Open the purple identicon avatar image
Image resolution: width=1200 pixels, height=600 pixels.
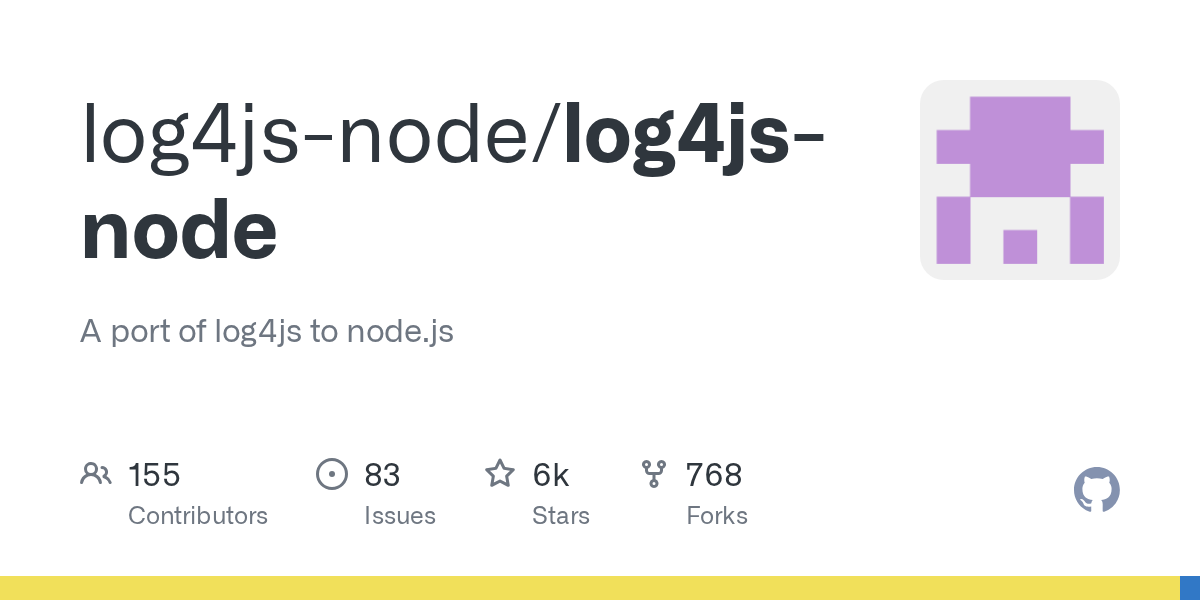1019,180
